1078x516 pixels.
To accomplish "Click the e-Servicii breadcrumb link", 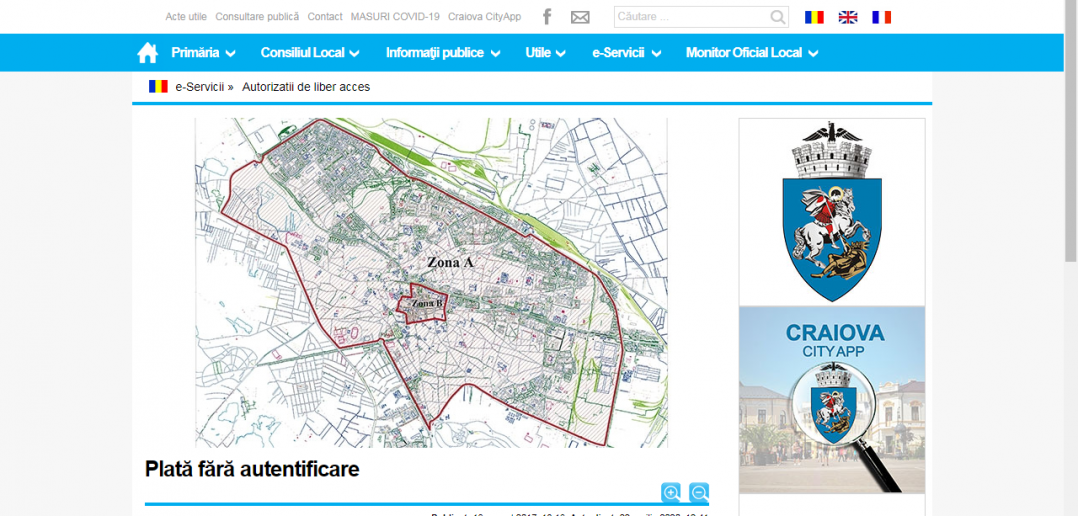I will (199, 87).
